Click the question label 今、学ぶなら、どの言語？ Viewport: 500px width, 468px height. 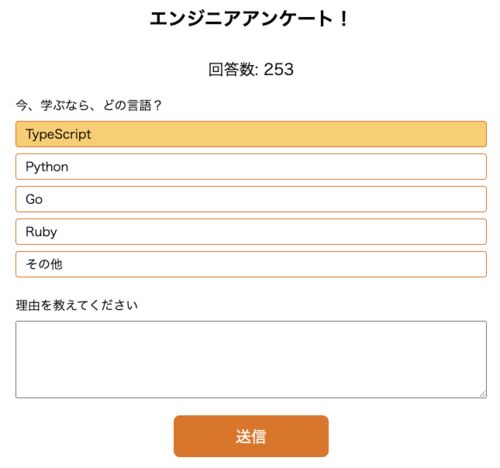point(89,105)
